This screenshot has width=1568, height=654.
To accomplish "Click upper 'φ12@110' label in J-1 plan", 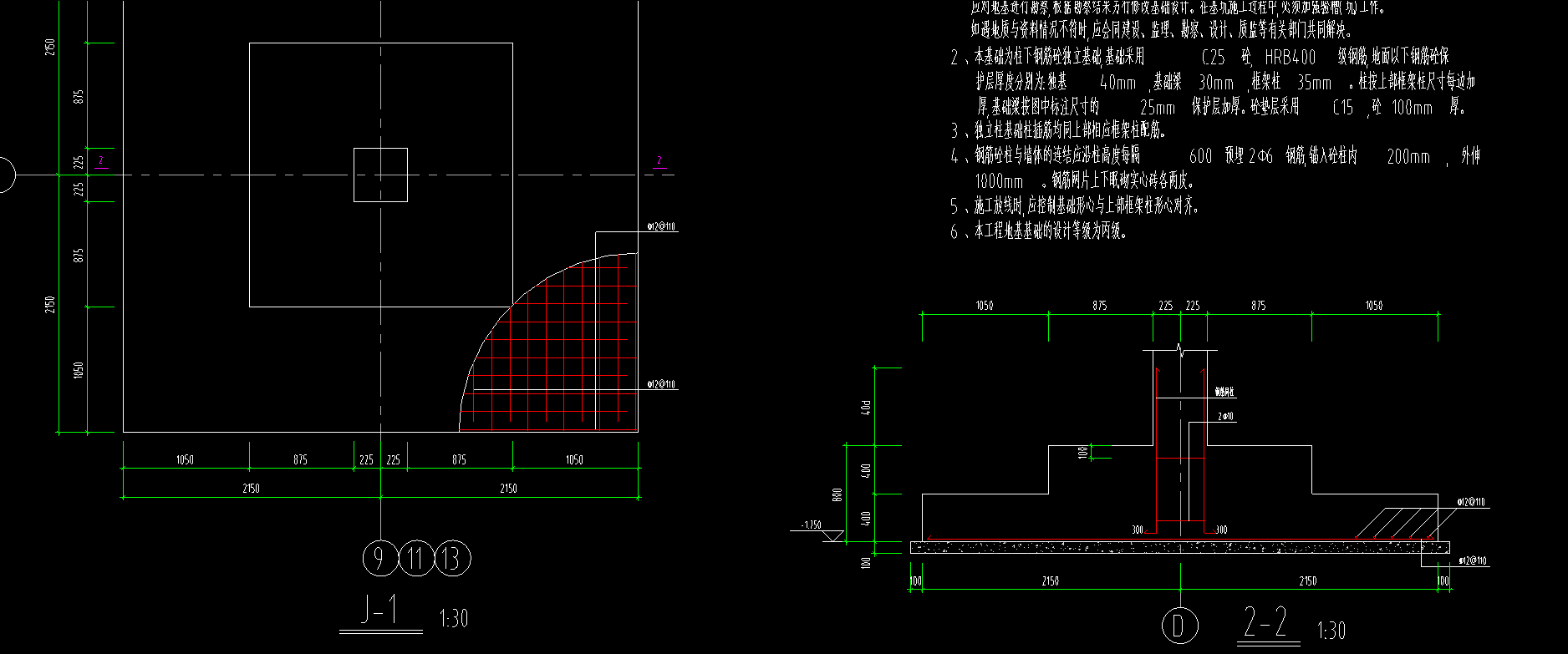I will tap(661, 226).
